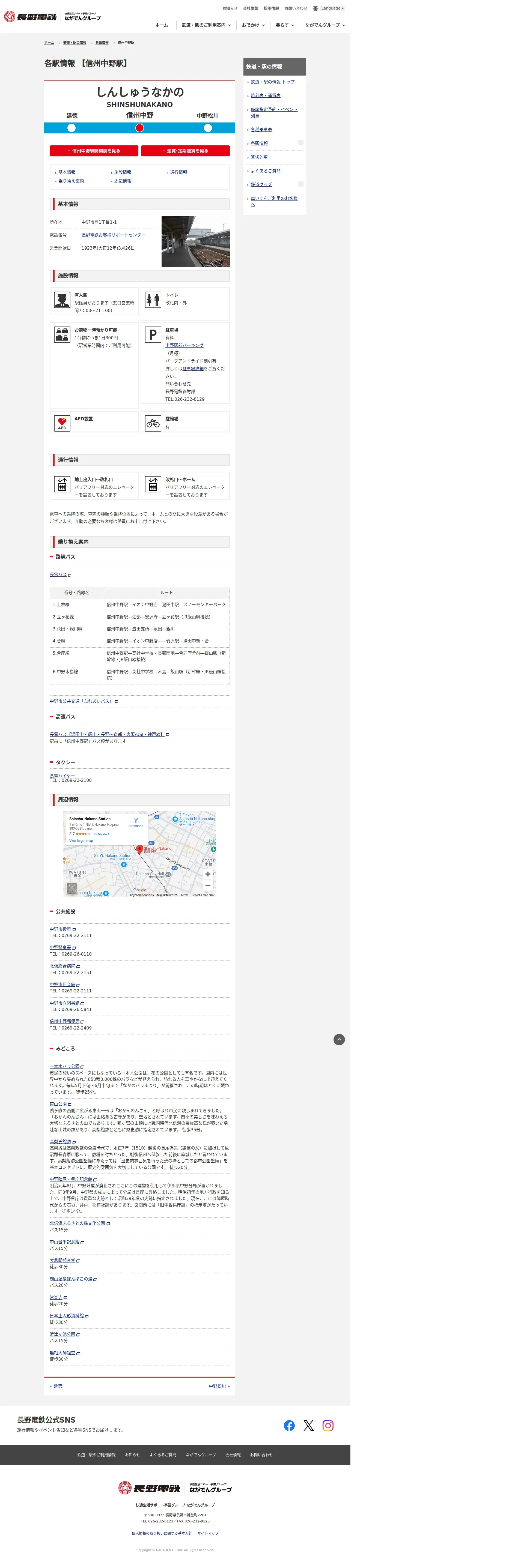
Task: Expand the 鉄道・駅のご利用案内 menu
Action: click(x=206, y=25)
